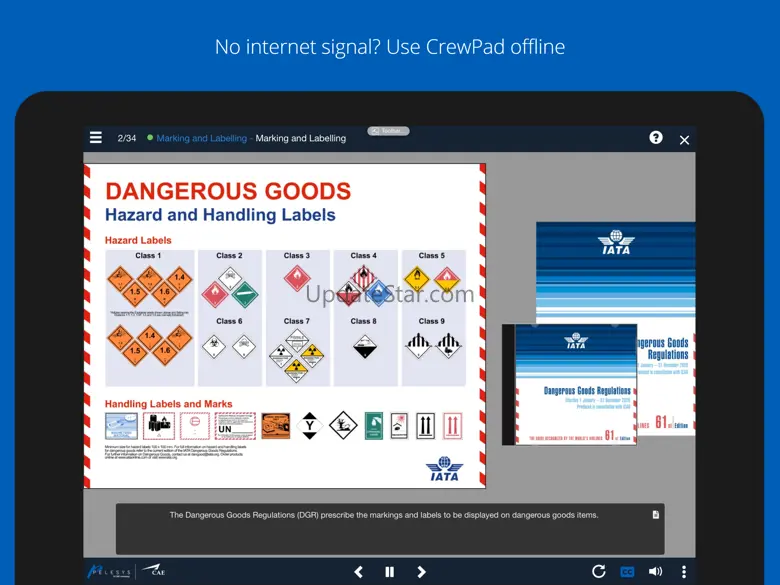
Task: Click the Toolbar pill at top
Action: [388, 131]
